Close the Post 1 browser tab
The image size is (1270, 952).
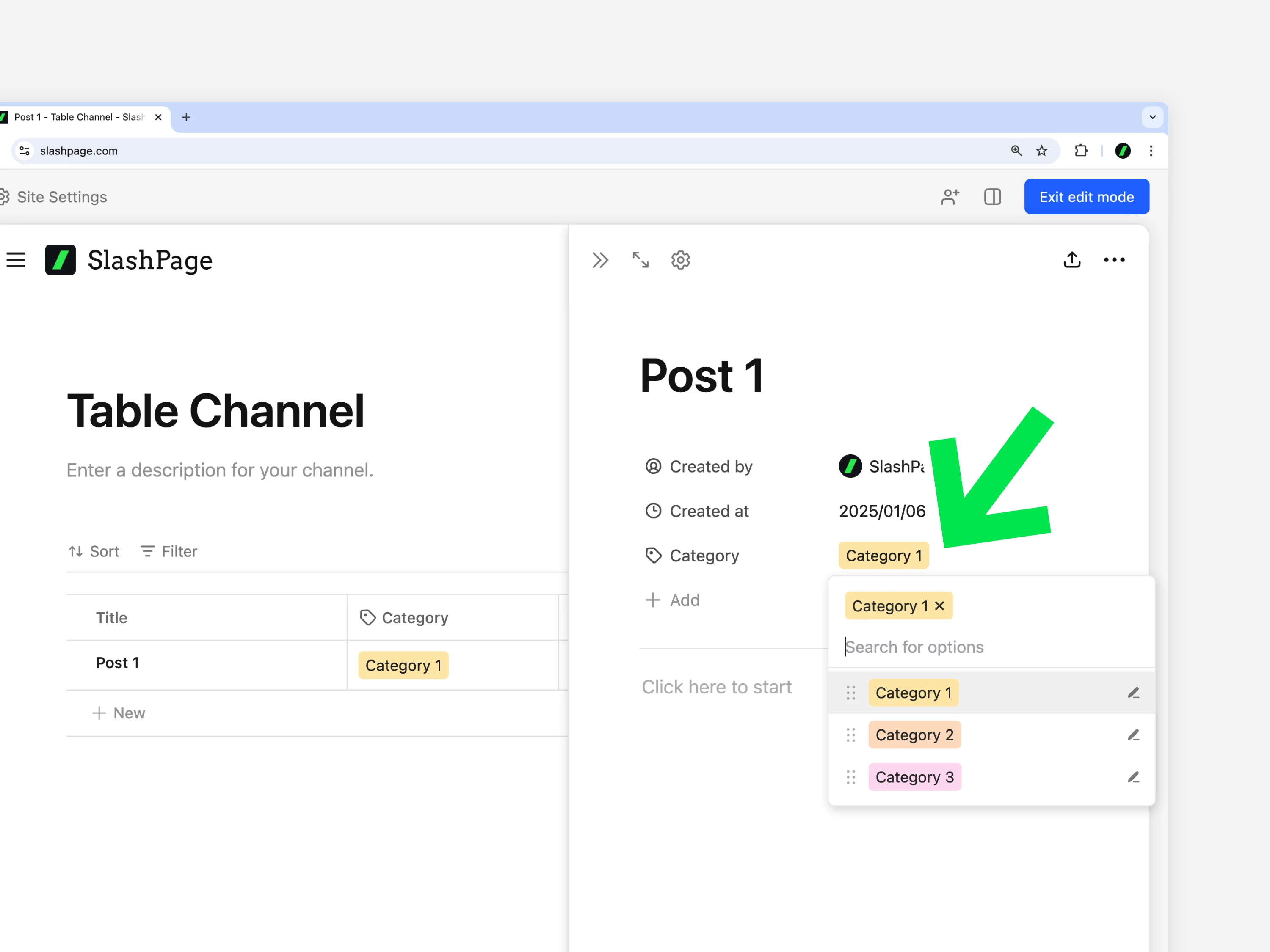coord(158,117)
